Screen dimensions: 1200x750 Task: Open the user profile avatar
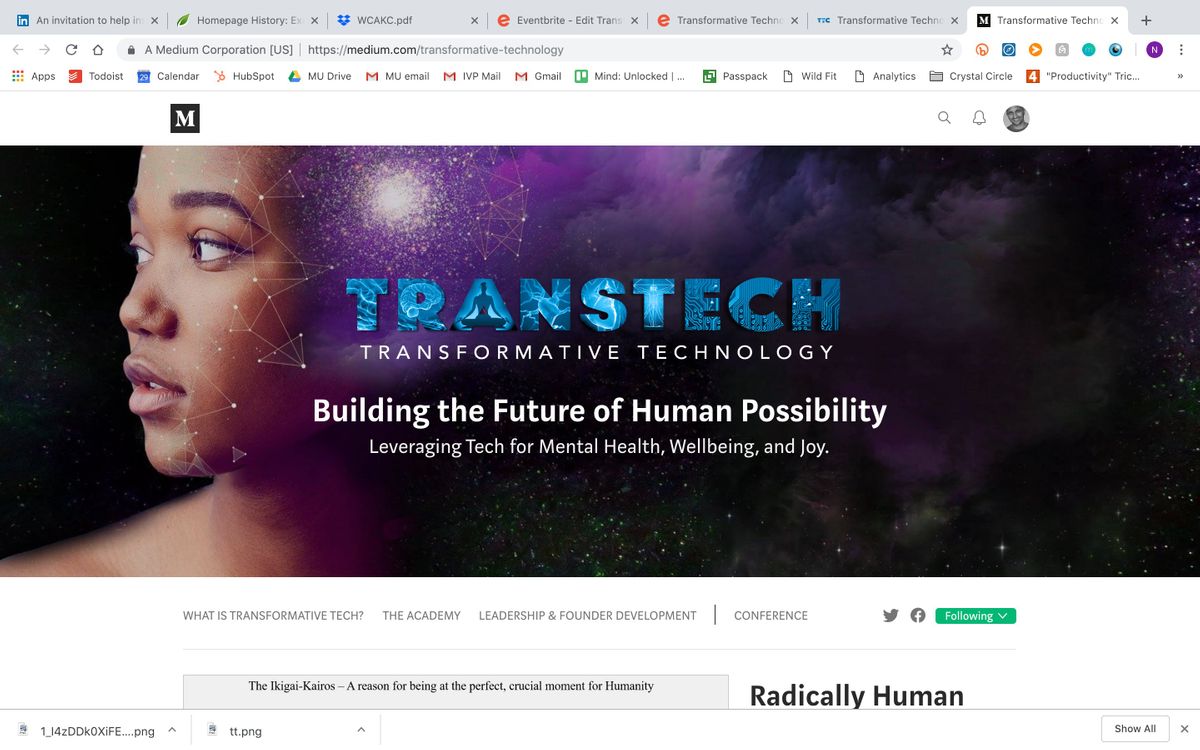coord(1016,118)
